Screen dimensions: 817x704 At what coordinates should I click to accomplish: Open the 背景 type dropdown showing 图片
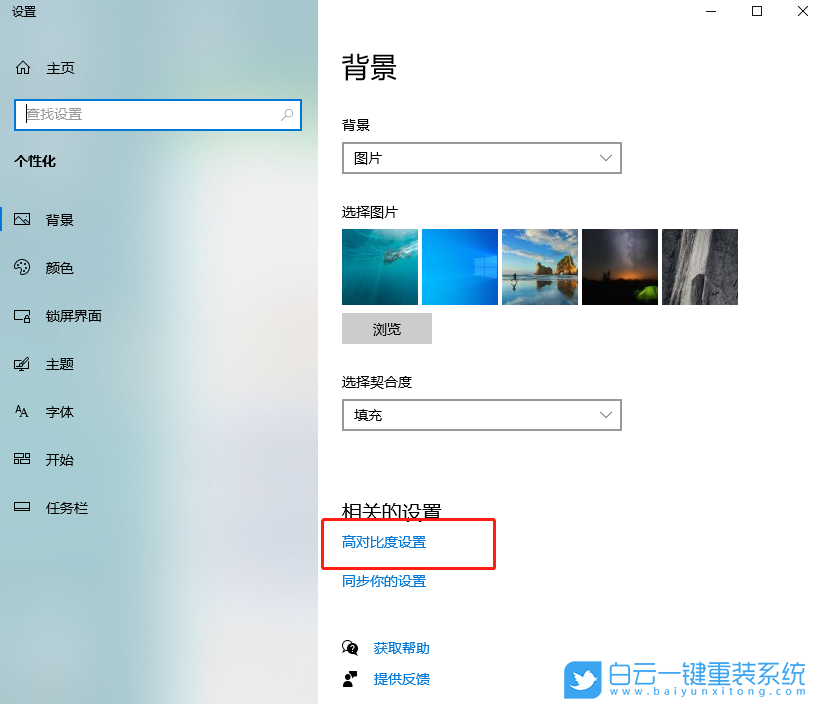pyautogui.click(x=481, y=158)
